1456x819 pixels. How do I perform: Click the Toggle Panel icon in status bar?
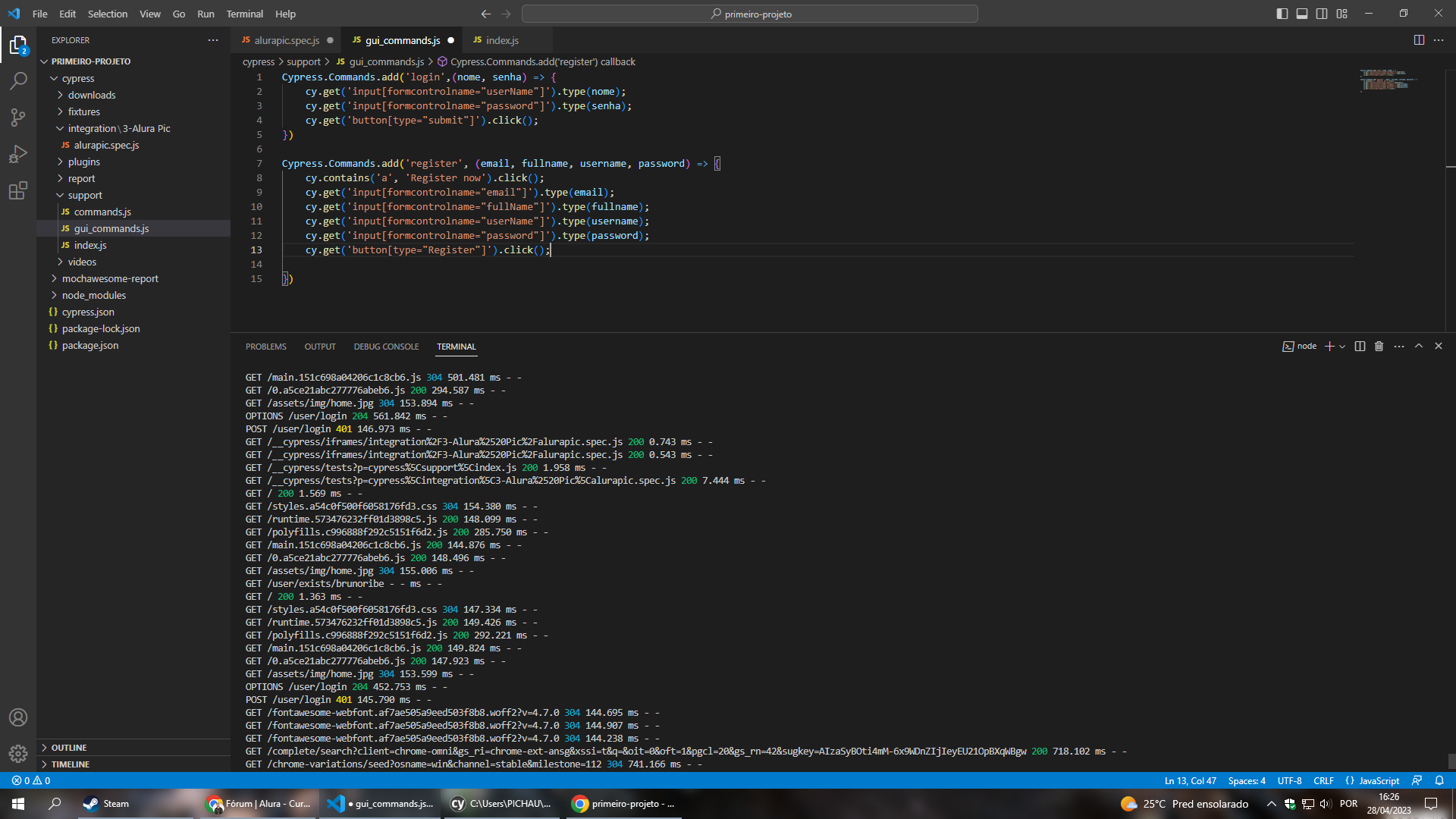pyautogui.click(x=1301, y=13)
